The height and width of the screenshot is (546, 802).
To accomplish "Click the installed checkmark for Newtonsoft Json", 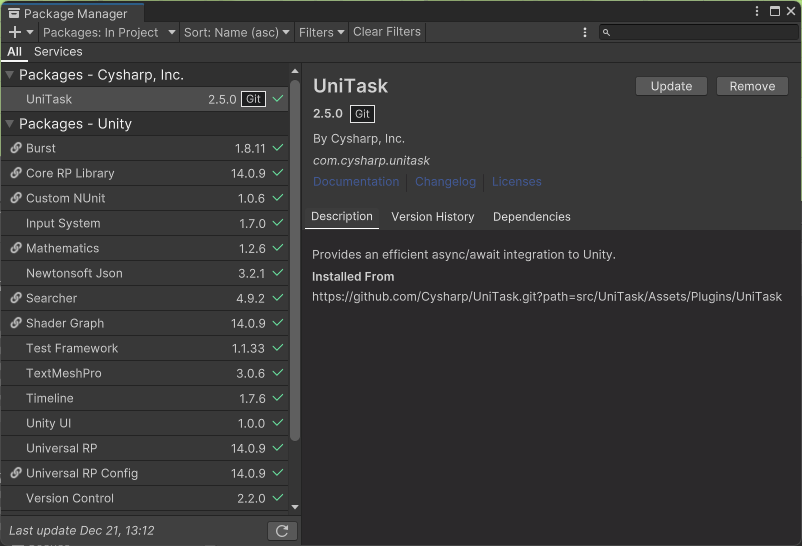I will tap(278, 273).
